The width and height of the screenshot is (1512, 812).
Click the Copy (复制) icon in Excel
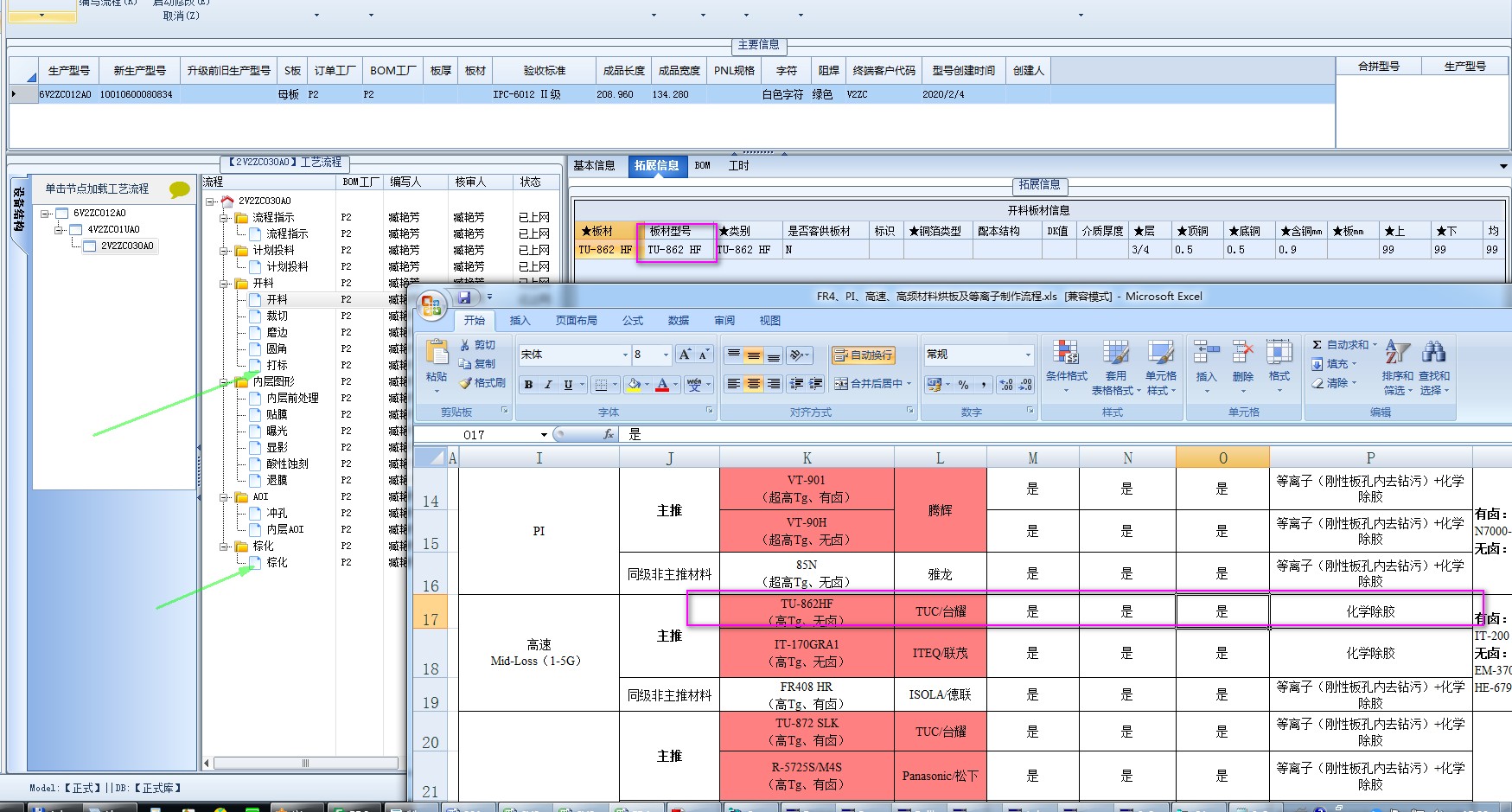pyautogui.click(x=465, y=364)
